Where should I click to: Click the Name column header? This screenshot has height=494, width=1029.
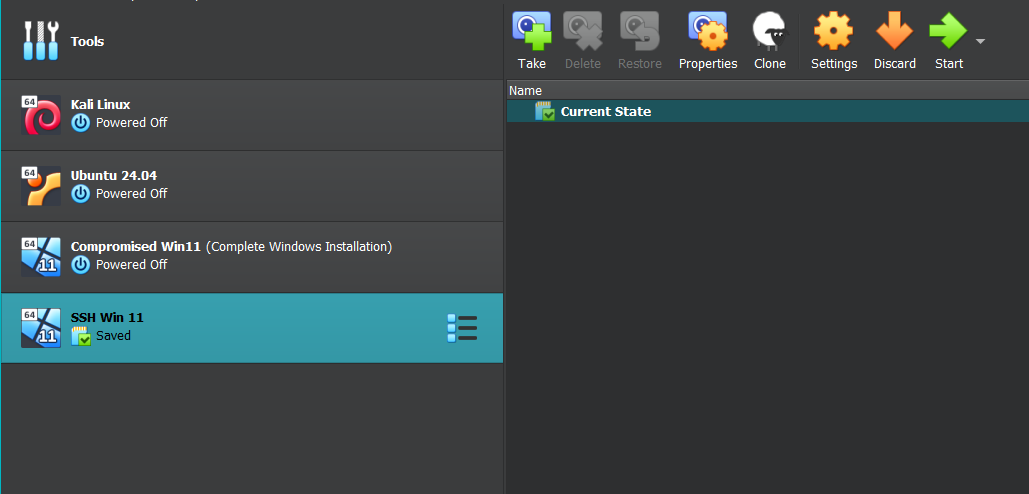tap(768, 91)
